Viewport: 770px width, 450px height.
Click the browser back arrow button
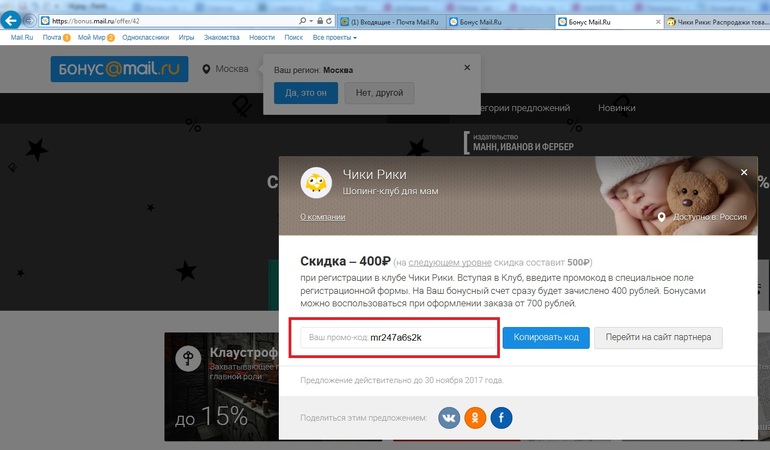(x=11, y=21)
